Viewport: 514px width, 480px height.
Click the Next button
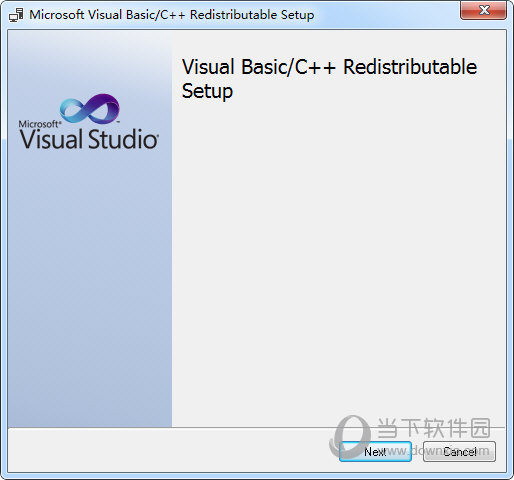pyautogui.click(x=375, y=451)
